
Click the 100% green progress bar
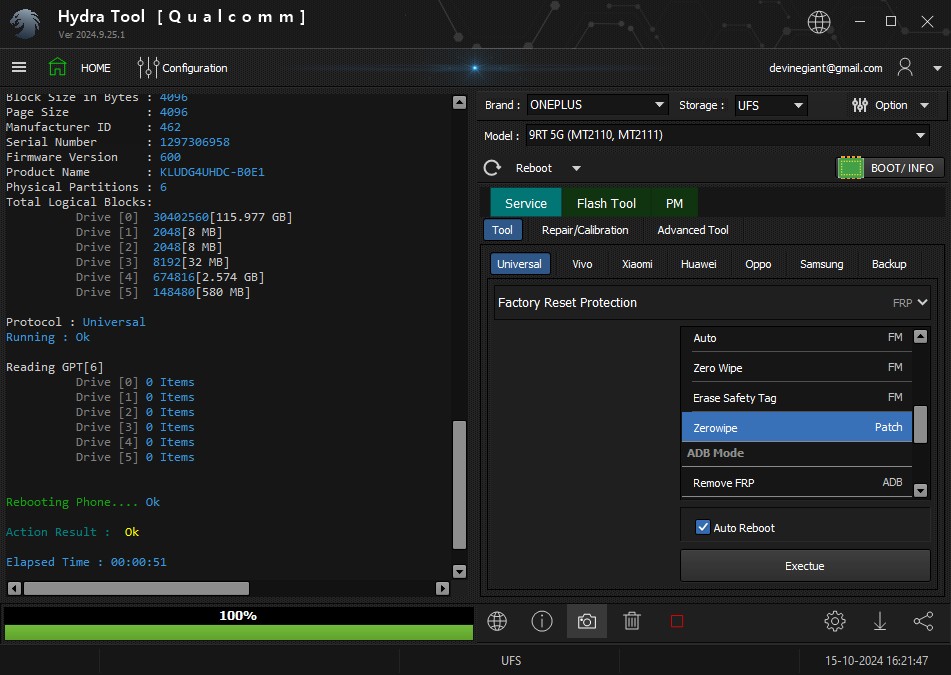pyautogui.click(x=238, y=633)
